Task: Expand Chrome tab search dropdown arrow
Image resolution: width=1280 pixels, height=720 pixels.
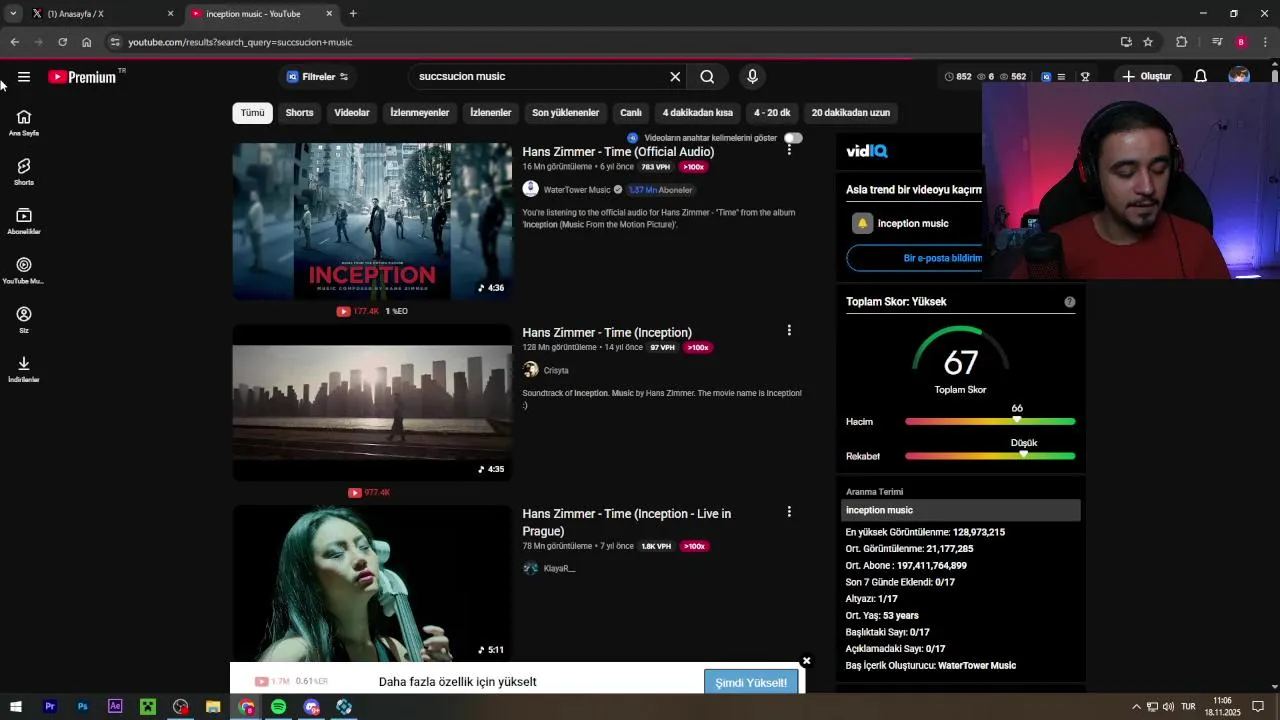Action: [x=13, y=13]
